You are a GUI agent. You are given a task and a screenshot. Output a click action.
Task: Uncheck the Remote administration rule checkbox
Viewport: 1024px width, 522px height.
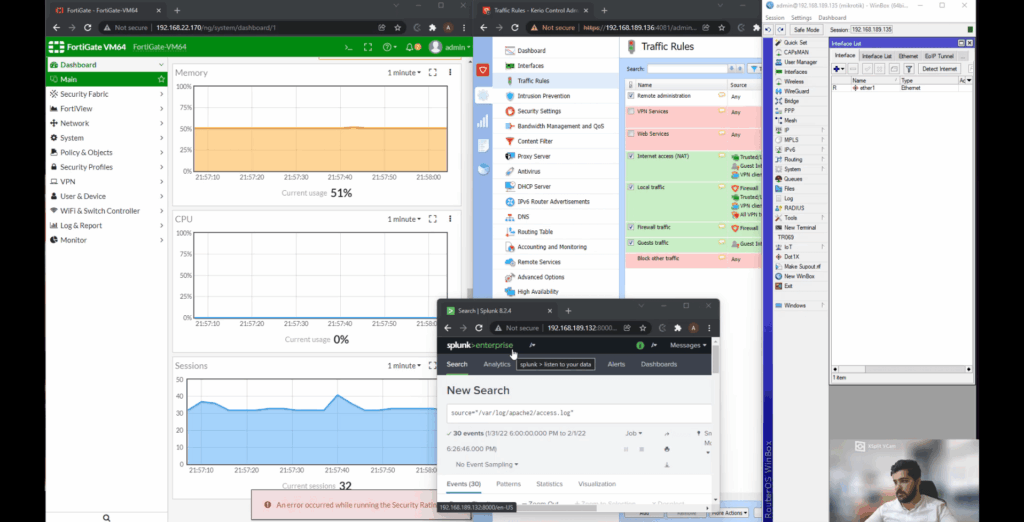pos(631,95)
